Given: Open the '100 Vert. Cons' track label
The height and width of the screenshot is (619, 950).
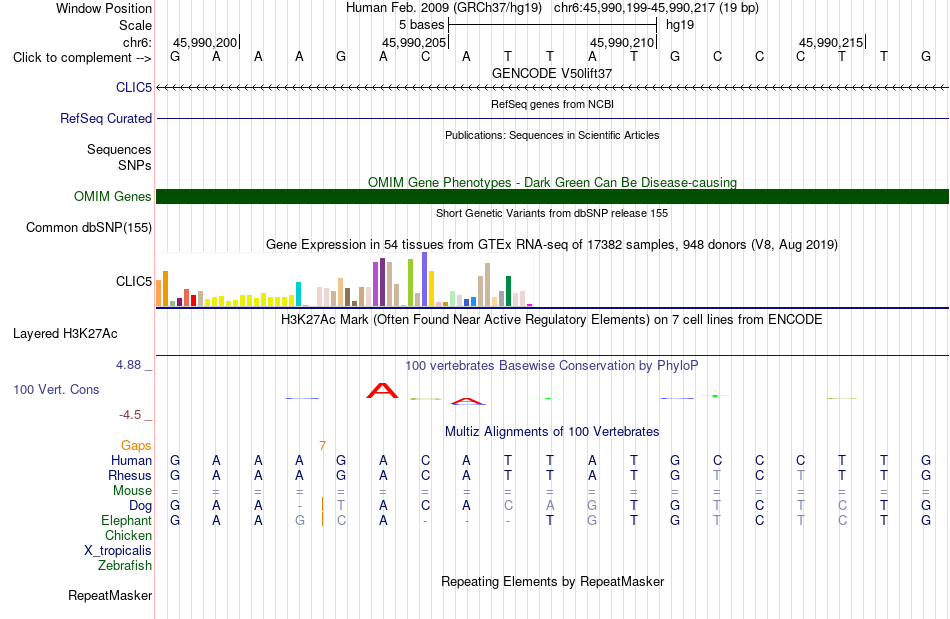Looking at the screenshot, I should coord(56,389).
